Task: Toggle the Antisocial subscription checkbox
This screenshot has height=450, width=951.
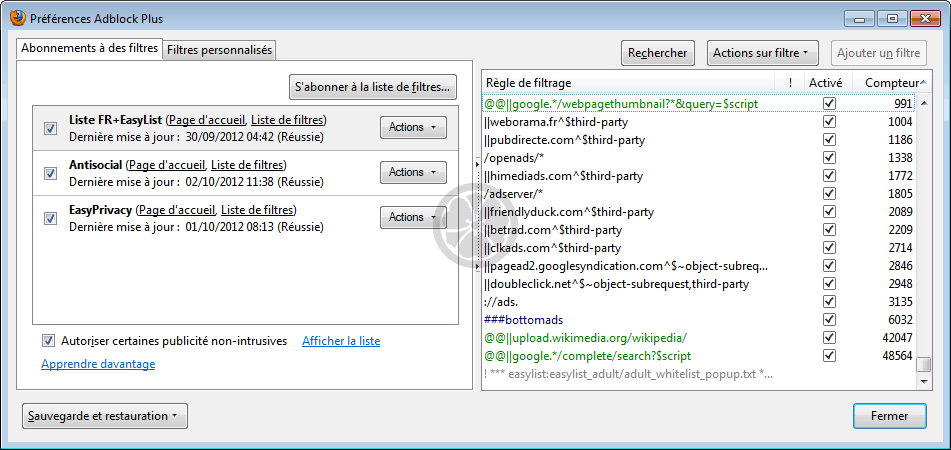Action: (x=51, y=173)
